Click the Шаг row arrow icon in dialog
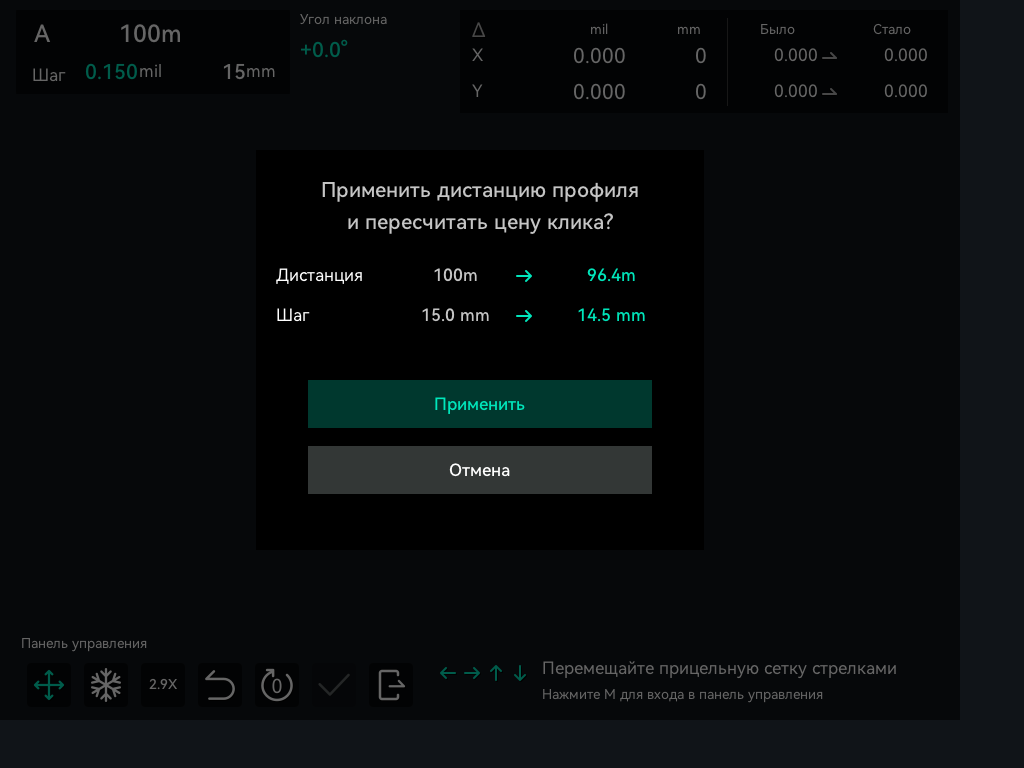The width and height of the screenshot is (1024, 768). pos(524,317)
